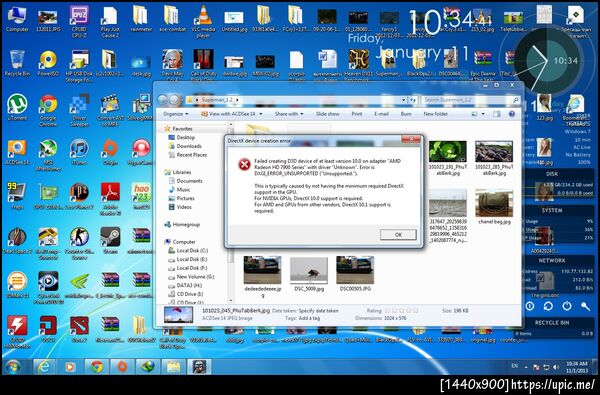
Task: Click the Search Superman_1.2 field
Action: (x=470, y=100)
